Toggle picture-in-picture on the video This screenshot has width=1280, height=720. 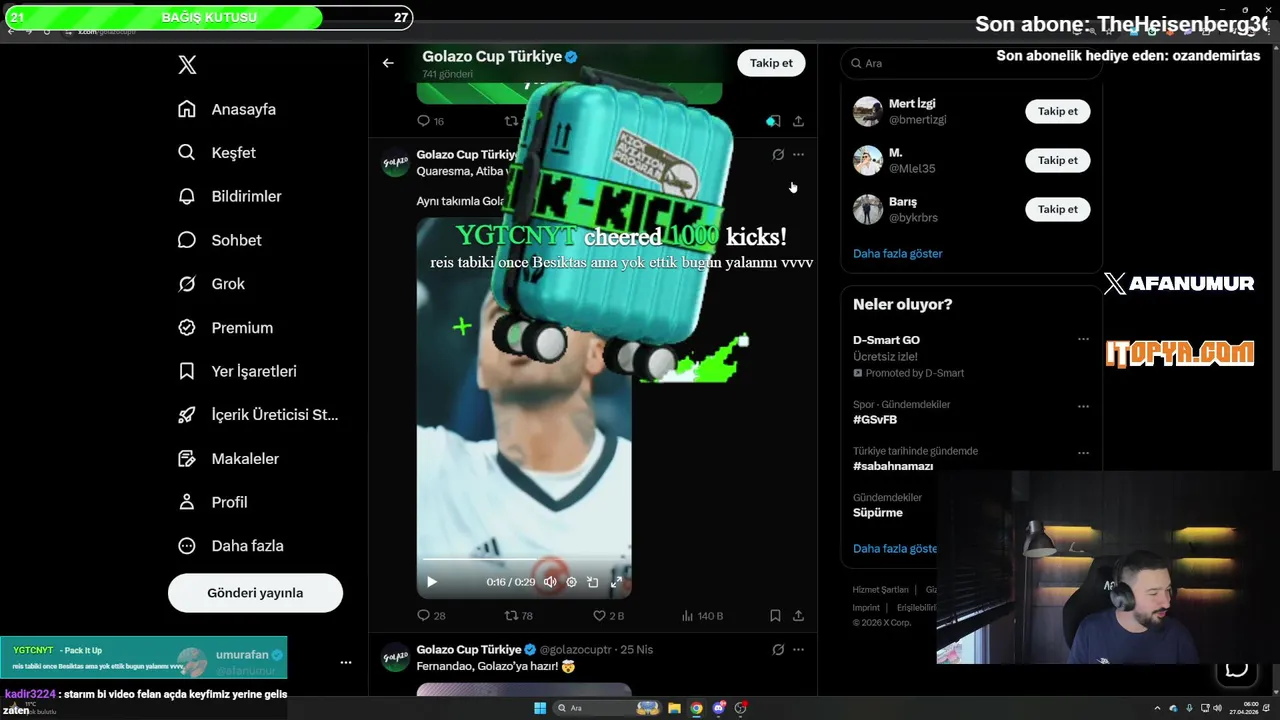click(593, 582)
